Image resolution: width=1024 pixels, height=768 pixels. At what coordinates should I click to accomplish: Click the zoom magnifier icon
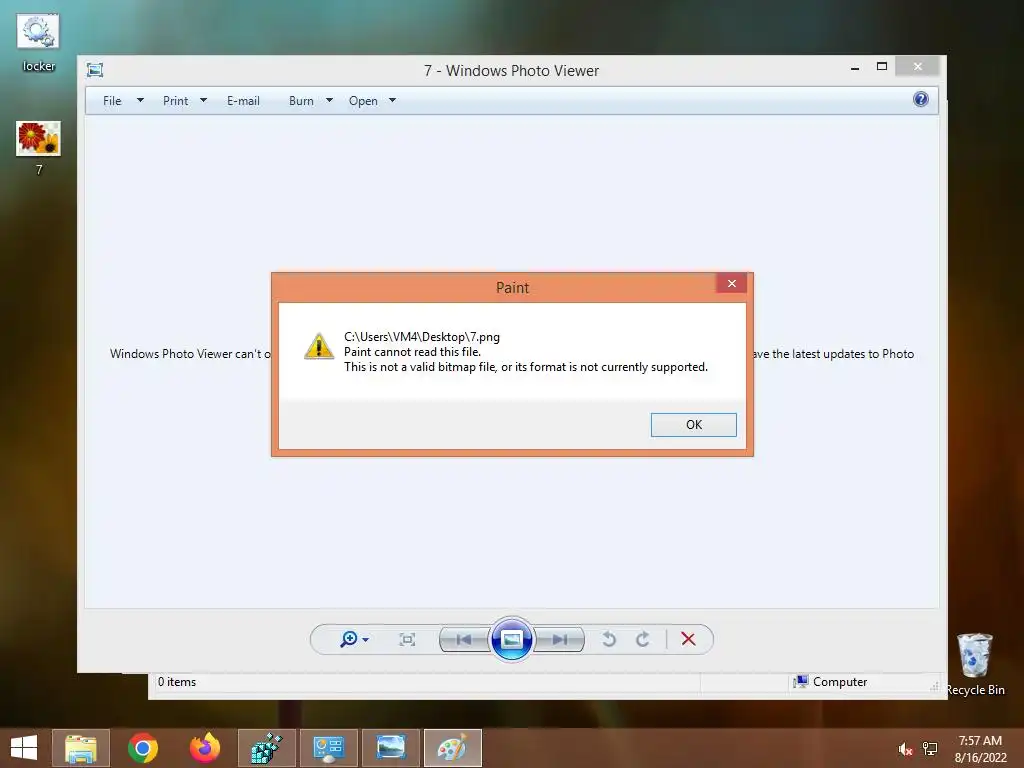pyautogui.click(x=349, y=639)
